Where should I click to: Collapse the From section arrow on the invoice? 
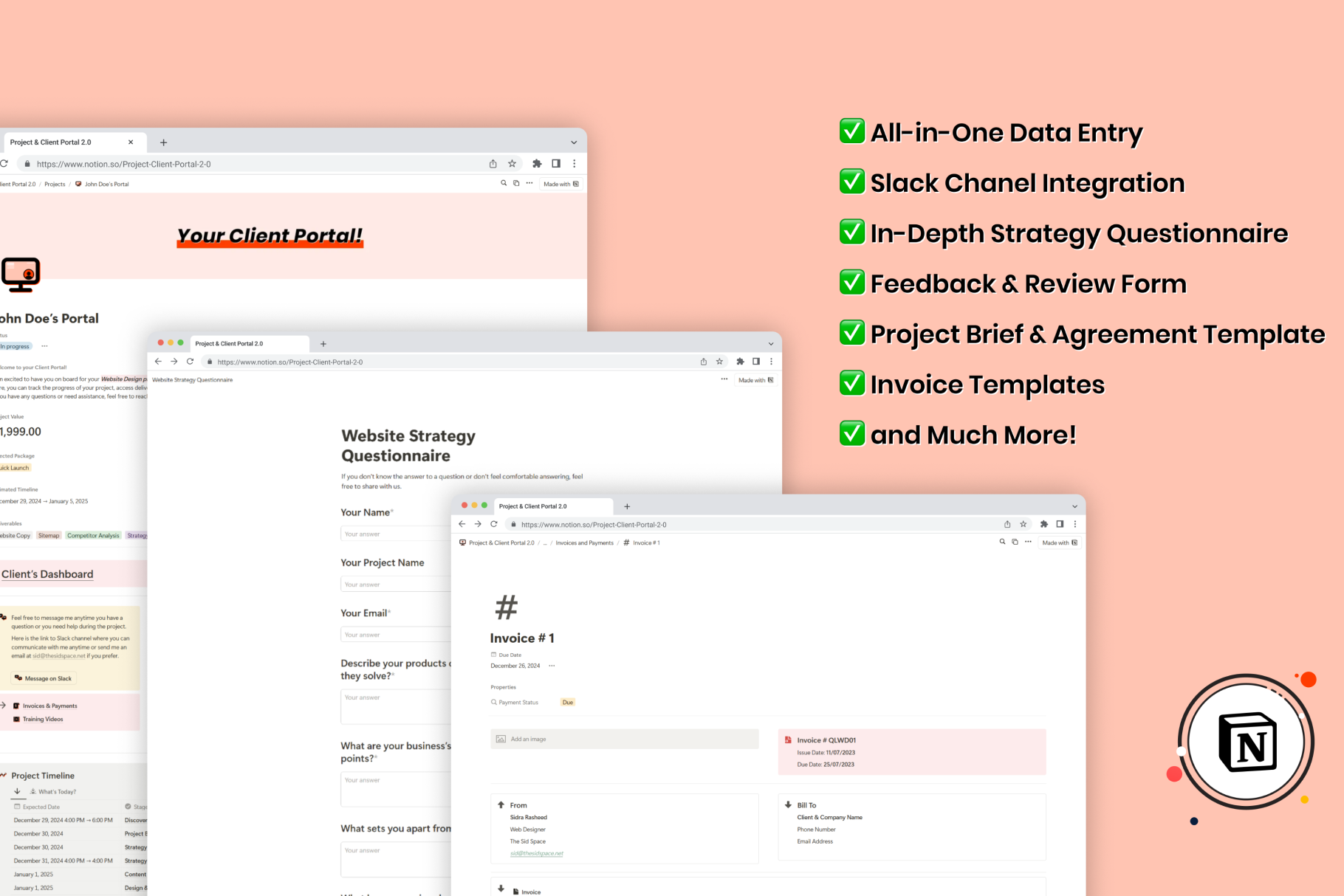click(x=501, y=805)
